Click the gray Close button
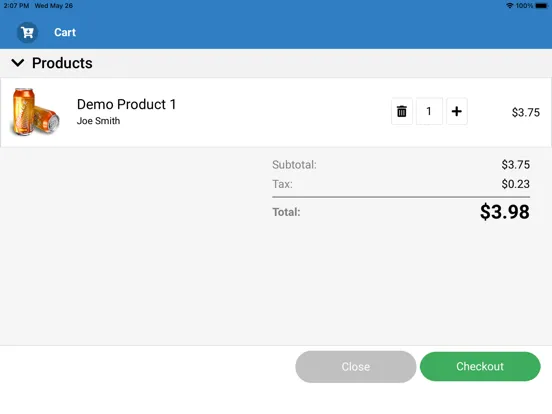This screenshot has height=414, width=552. coord(356,366)
